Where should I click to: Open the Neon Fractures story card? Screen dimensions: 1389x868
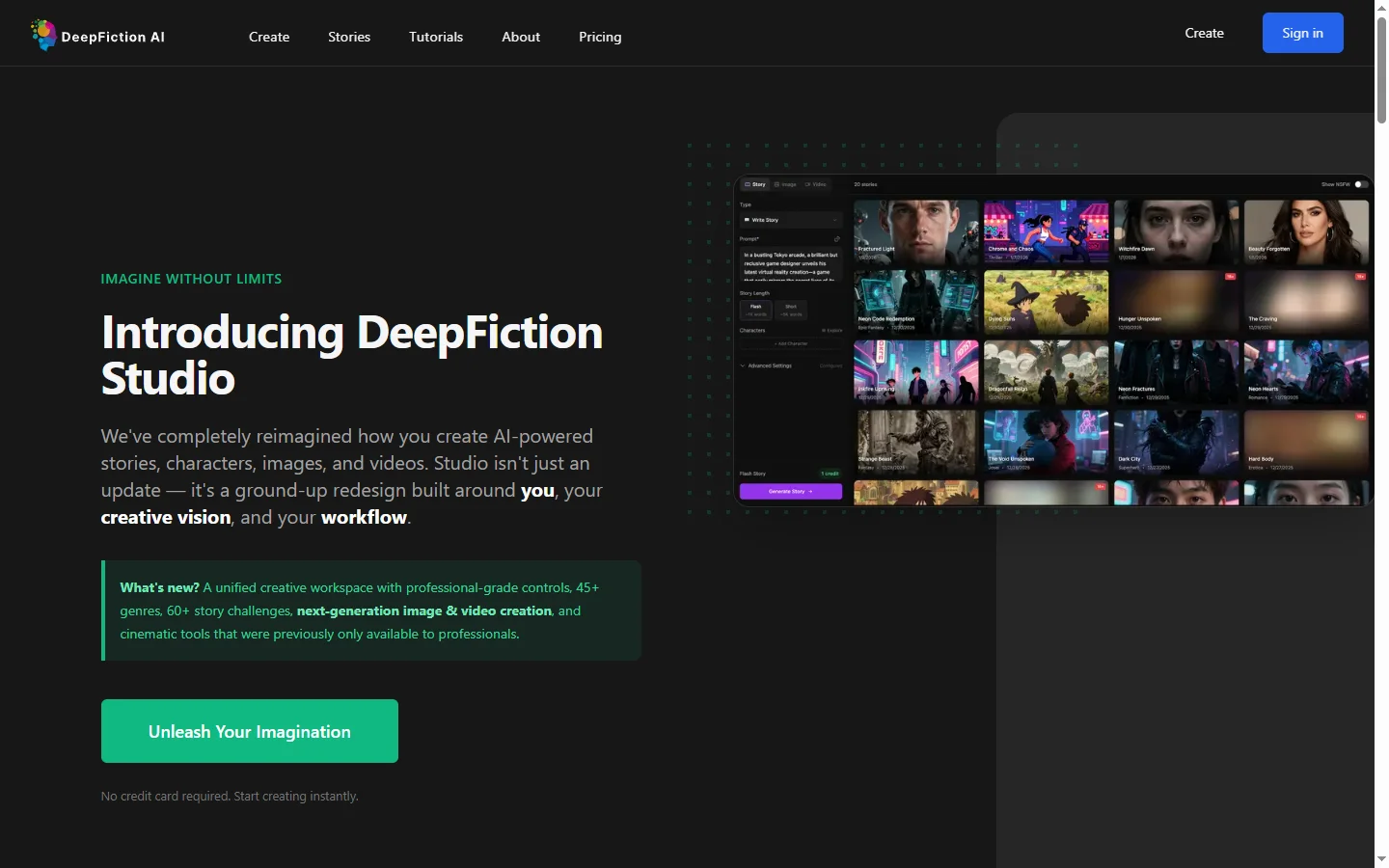1177,372
